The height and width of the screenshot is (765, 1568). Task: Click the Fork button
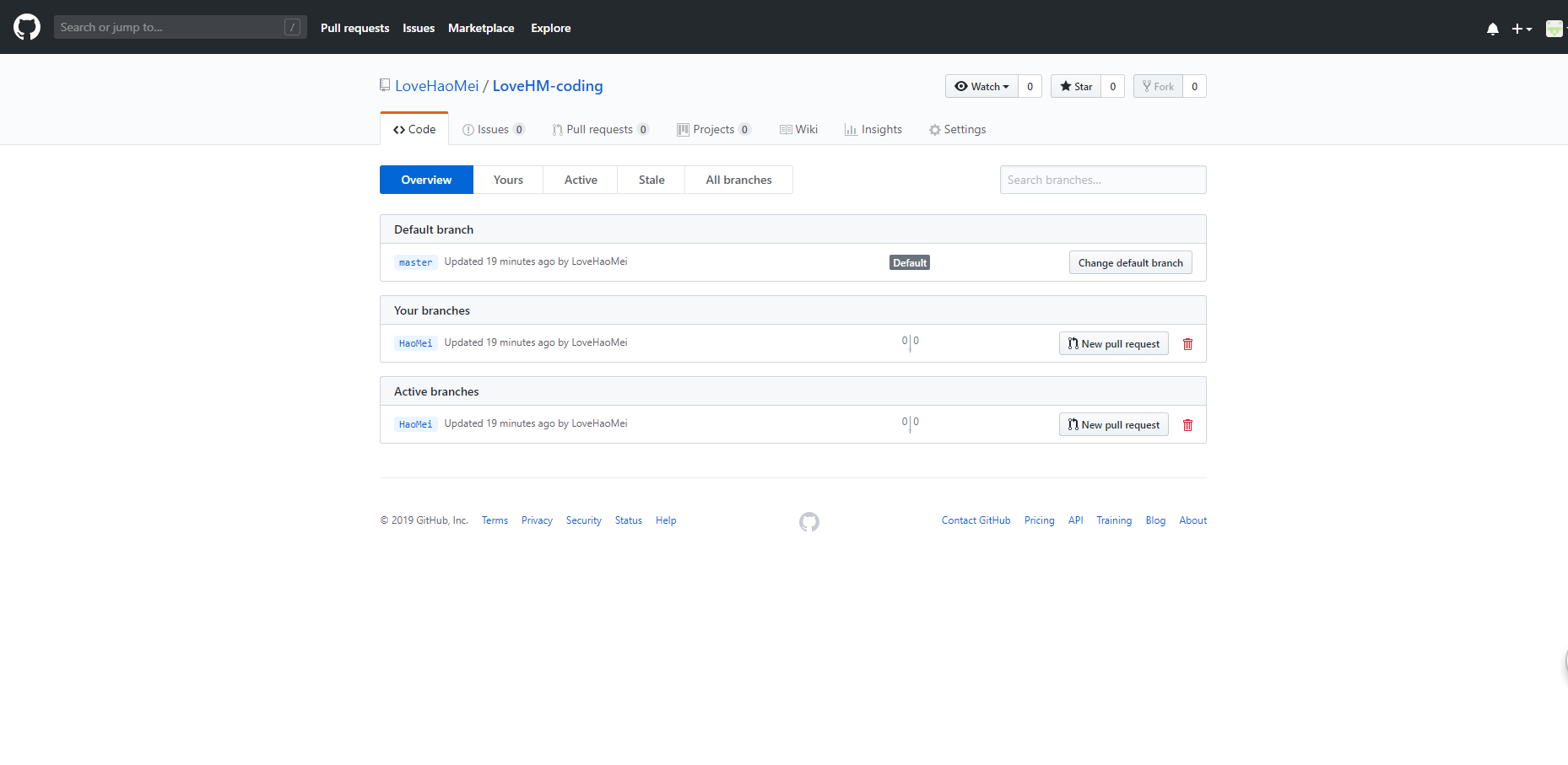pyautogui.click(x=1158, y=86)
